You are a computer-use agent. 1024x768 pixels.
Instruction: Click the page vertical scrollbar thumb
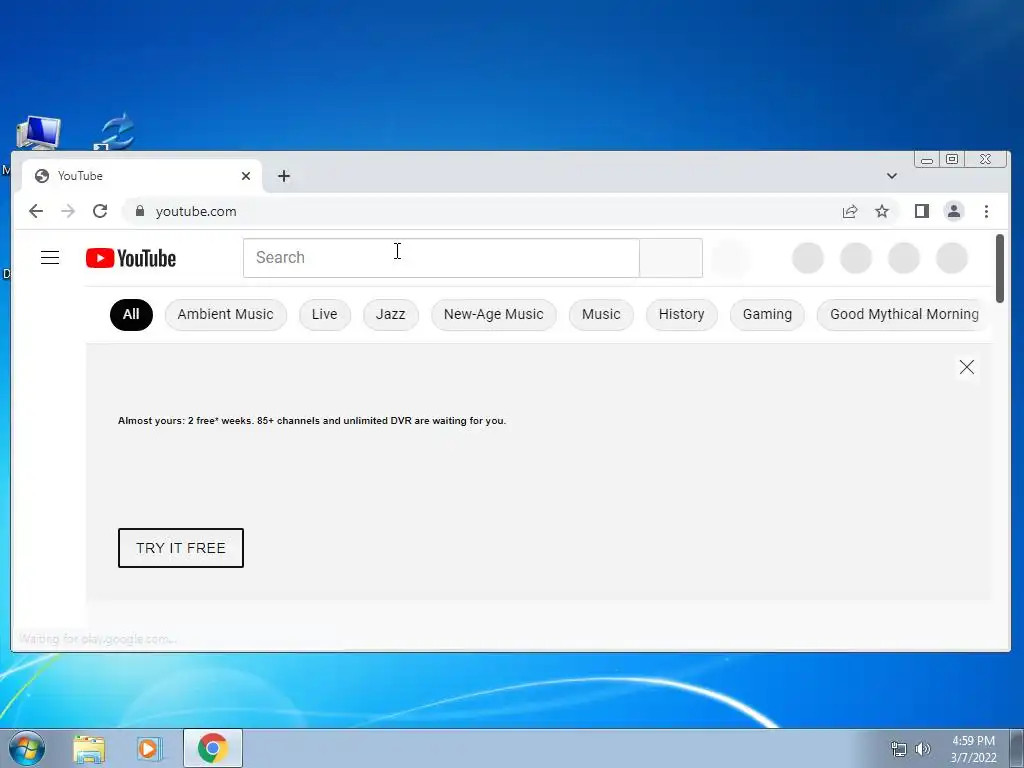point(1000,268)
